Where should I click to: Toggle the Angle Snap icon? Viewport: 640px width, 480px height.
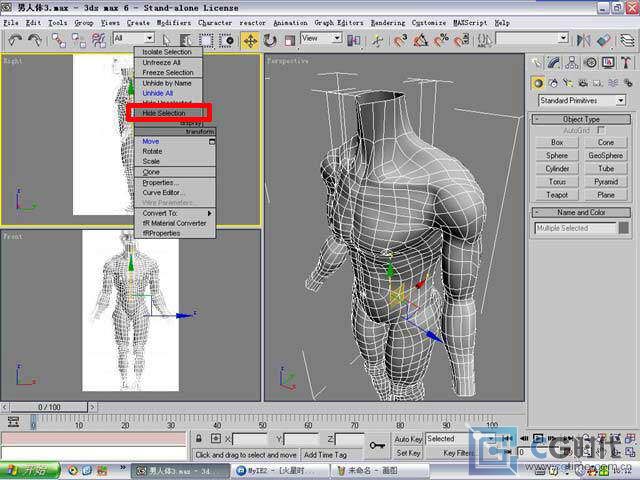pyautogui.click(x=420, y=40)
